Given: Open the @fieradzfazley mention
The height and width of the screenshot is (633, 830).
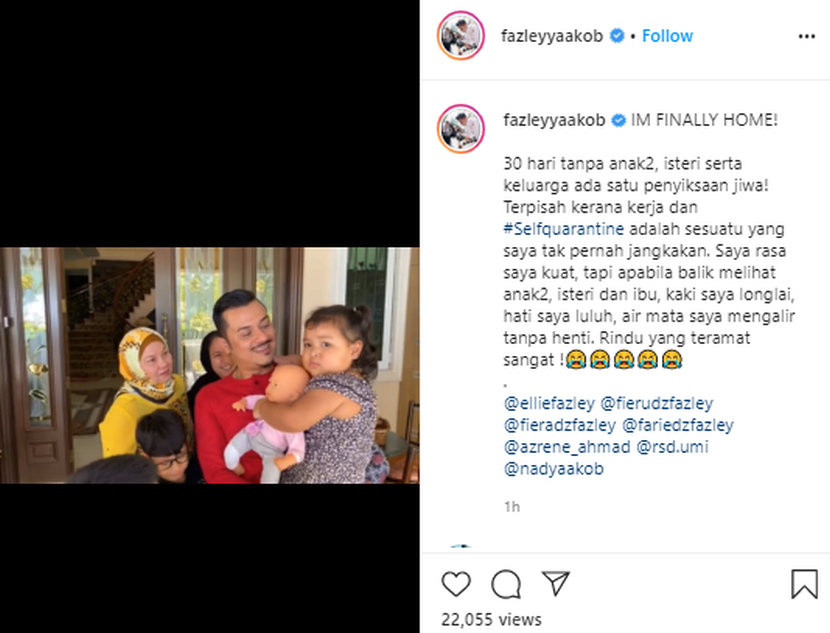Looking at the screenshot, I should click(560, 425).
